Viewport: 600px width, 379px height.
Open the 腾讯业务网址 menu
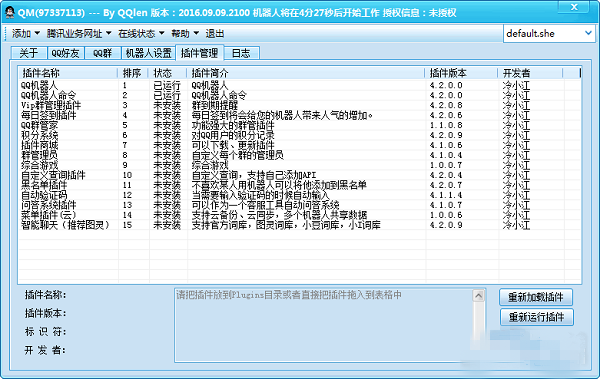tap(79, 34)
